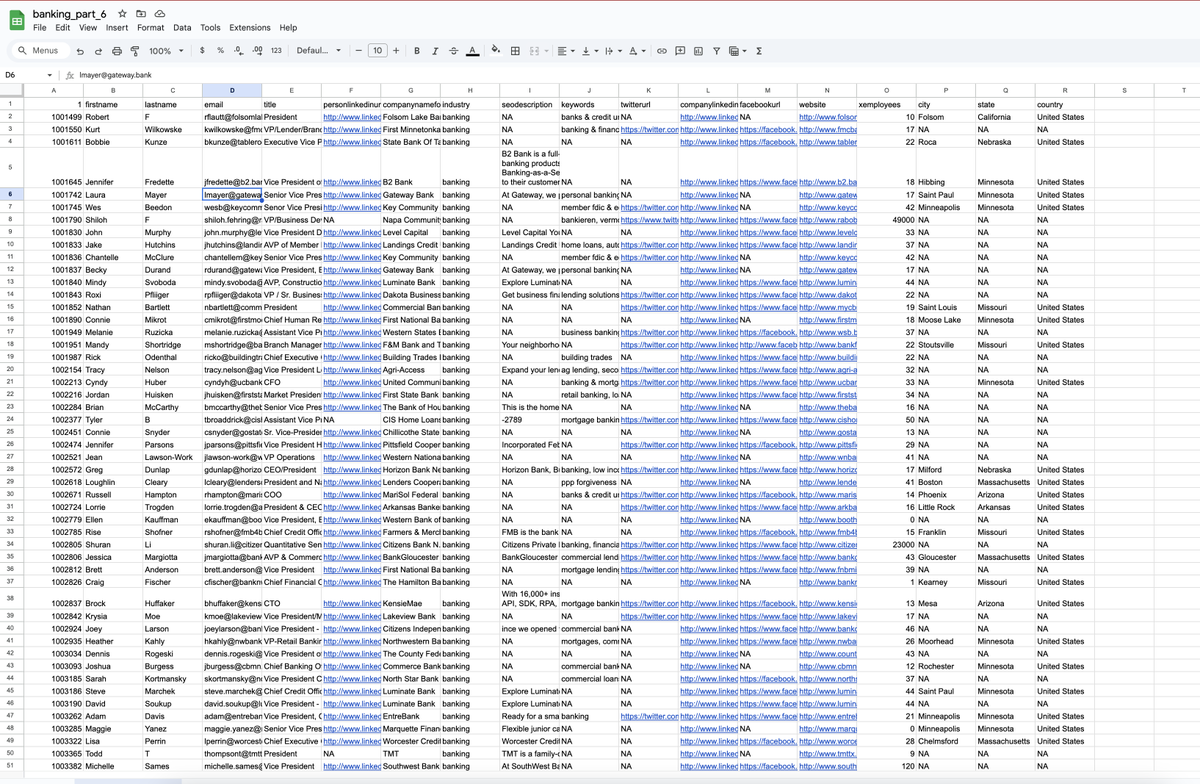Open the more number formats 123 menu
Viewport: 1200px width, 784px height.
point(276,51)
